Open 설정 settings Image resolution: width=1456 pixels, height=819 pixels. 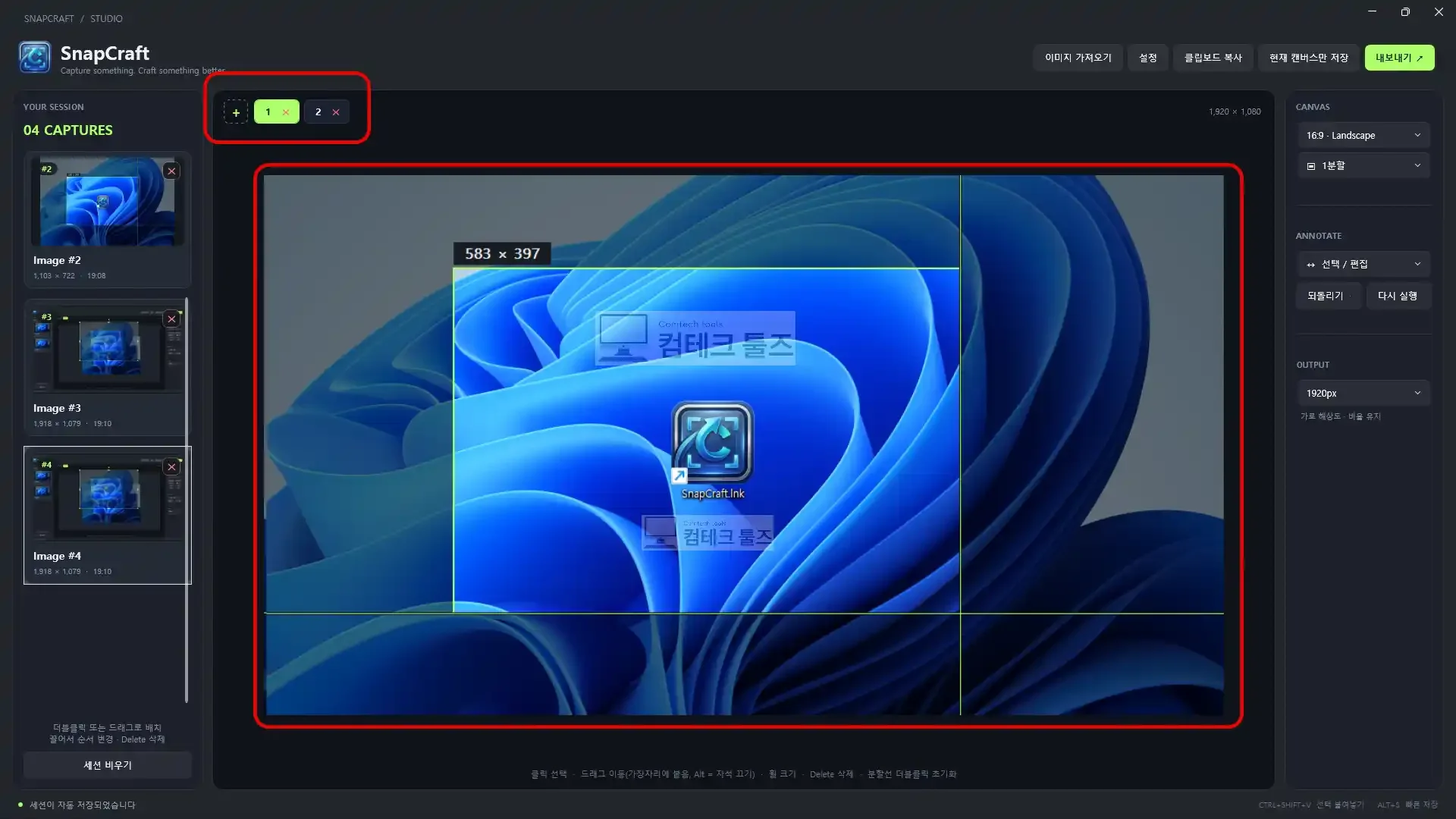pyautogui.click(x=1147, y=58)
